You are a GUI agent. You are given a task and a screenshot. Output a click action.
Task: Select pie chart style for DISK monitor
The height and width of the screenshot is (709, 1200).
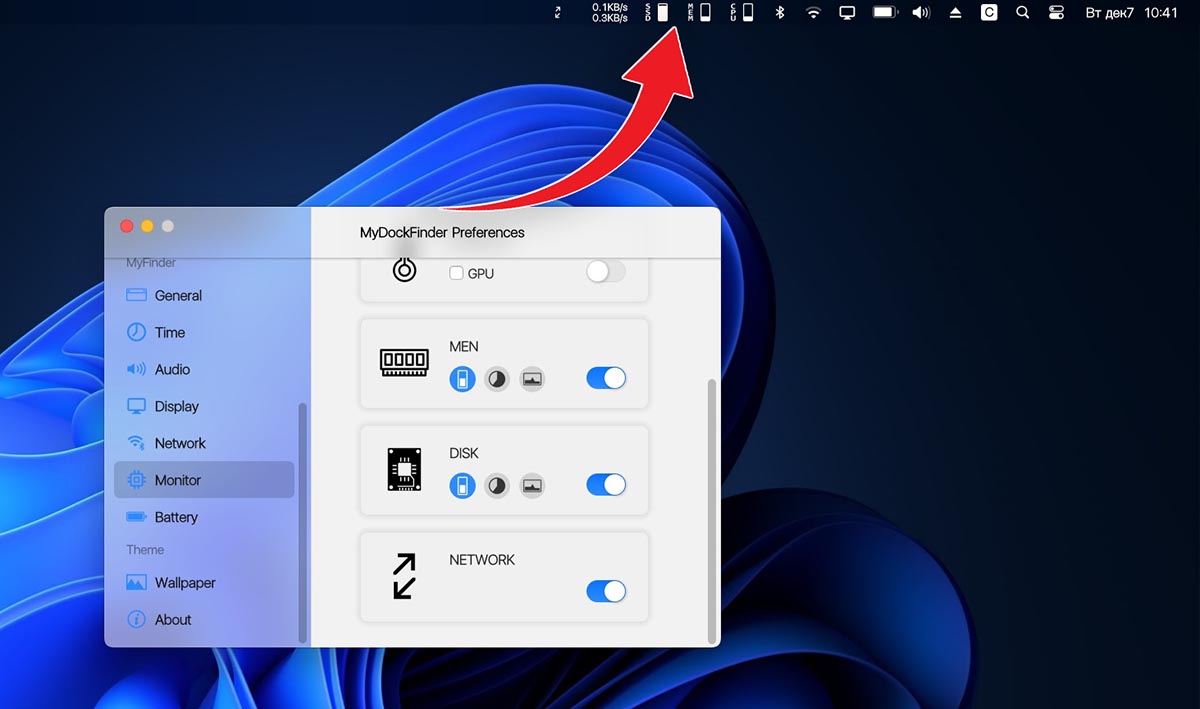(x=497, y=486)
